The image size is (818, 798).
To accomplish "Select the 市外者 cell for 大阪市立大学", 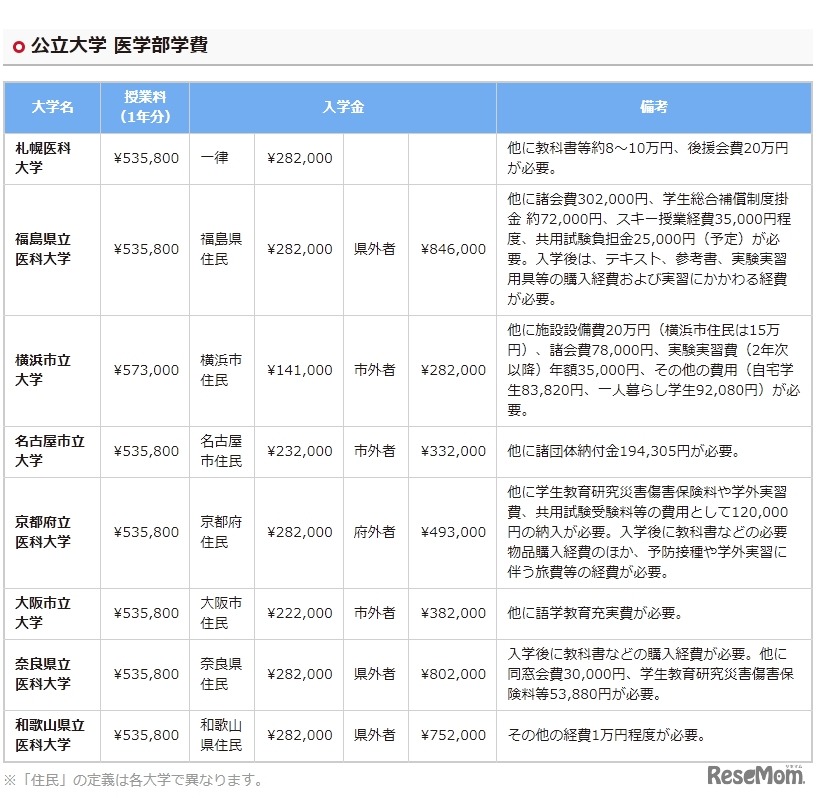I will [x=373, y=613].
